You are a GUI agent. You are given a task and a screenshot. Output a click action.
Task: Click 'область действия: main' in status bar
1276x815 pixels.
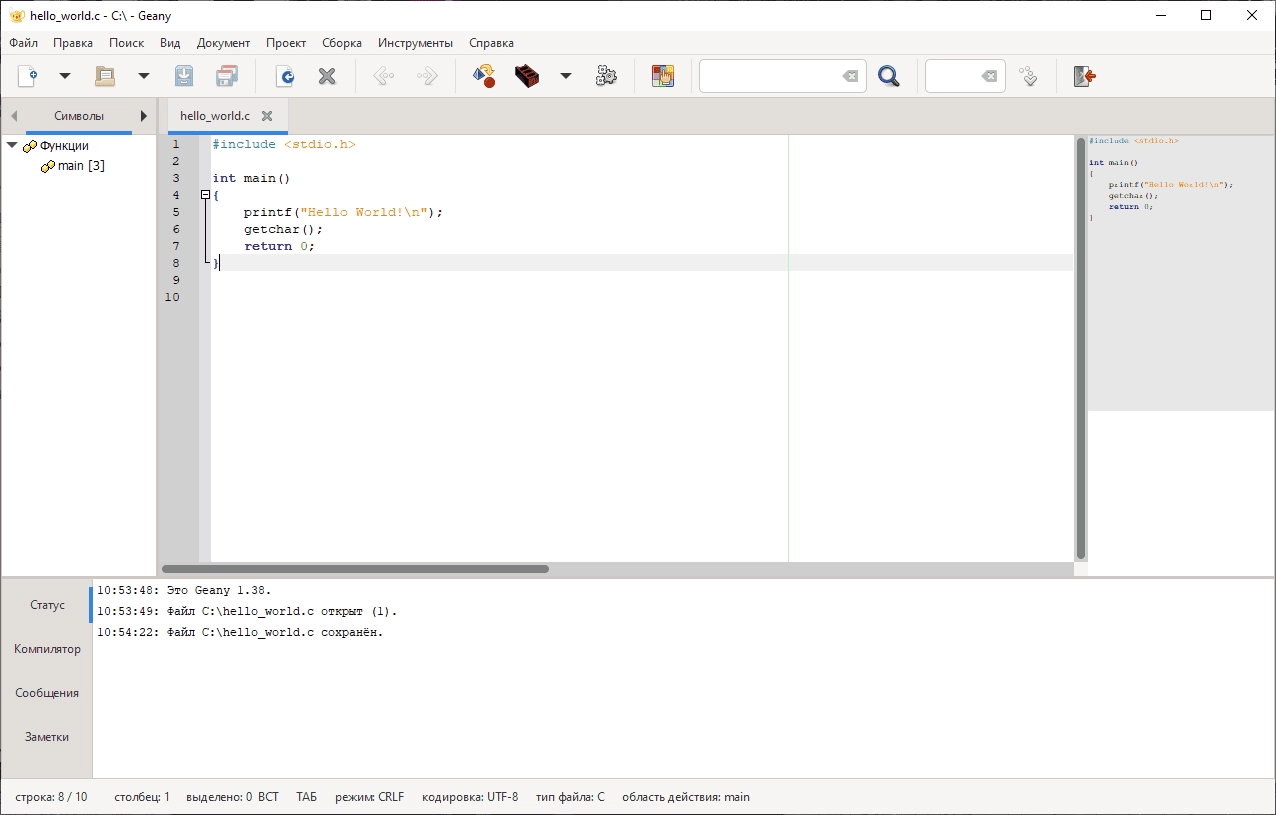(x=686, y=797)
